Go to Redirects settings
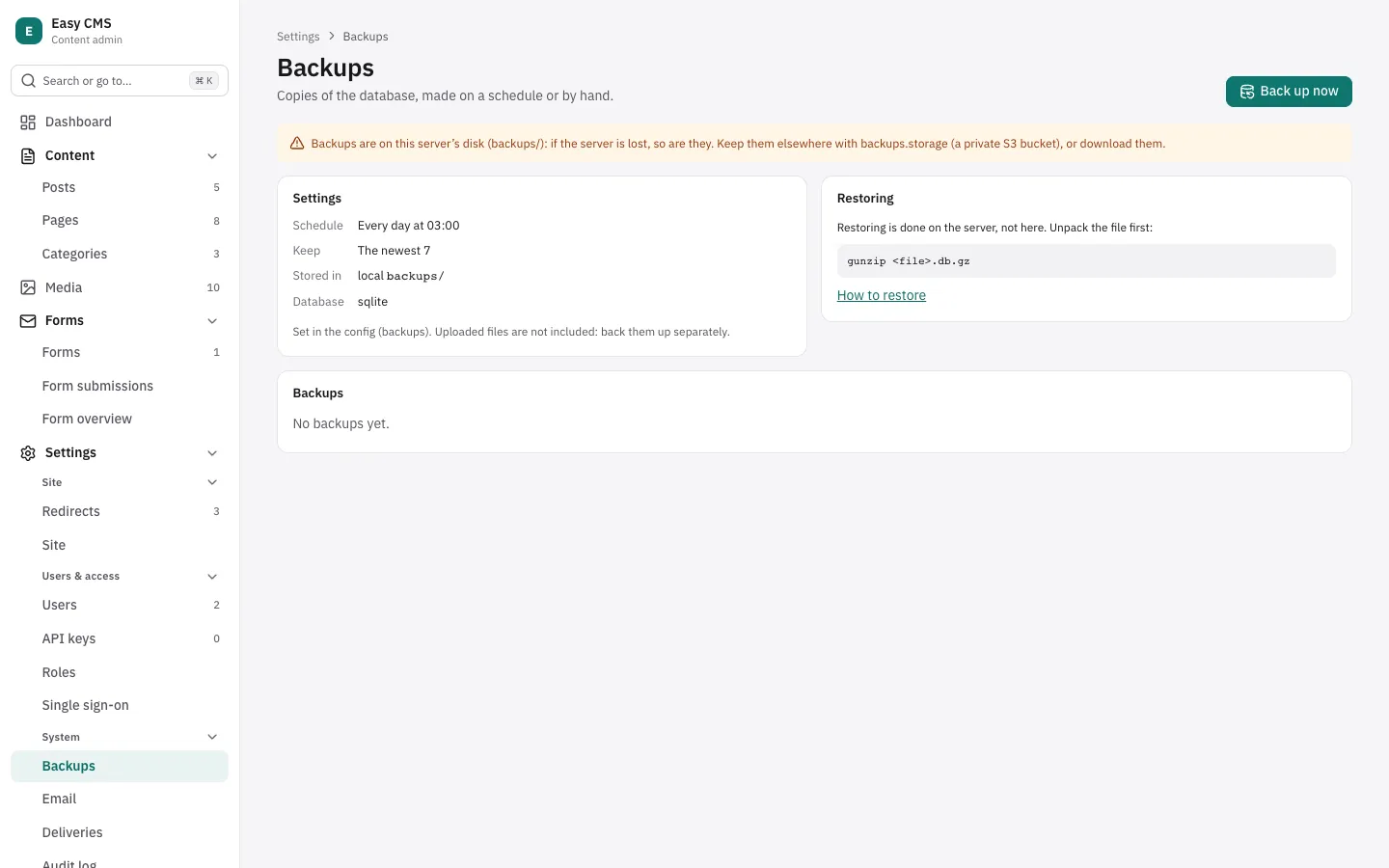This screenshot has width=1389, height=868. (120, 512)
